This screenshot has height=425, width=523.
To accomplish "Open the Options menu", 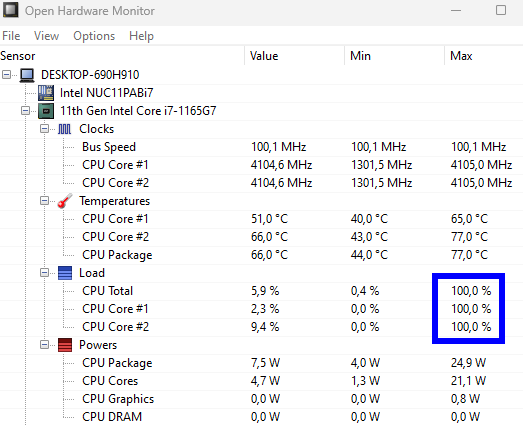I will 94,36.
